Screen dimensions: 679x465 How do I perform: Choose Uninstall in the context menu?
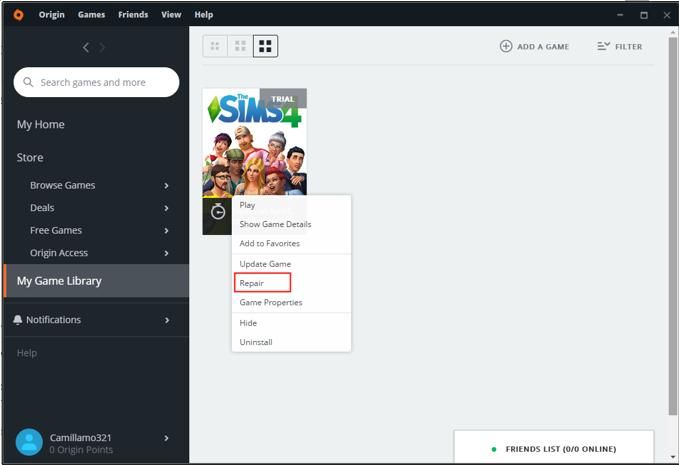256,342
